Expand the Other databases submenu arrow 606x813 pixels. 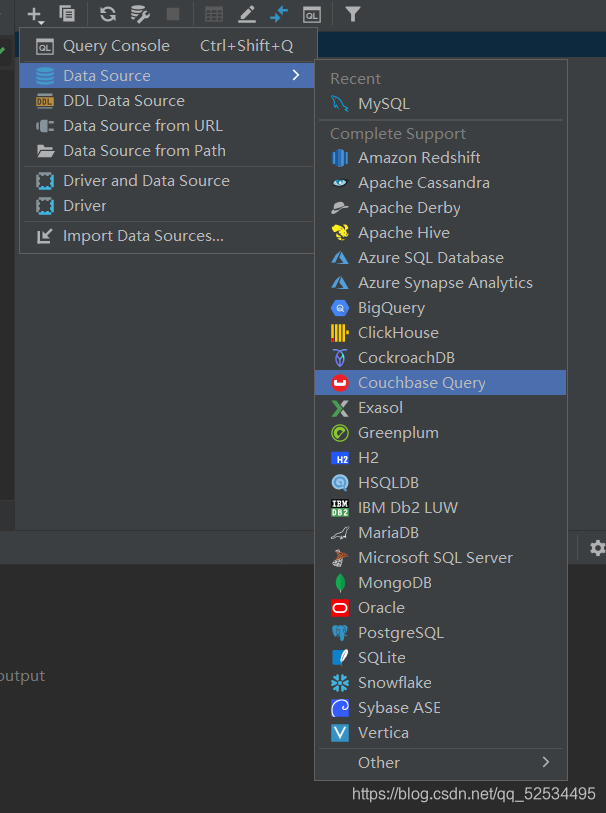pyautogui.click(x=545, y=762)
